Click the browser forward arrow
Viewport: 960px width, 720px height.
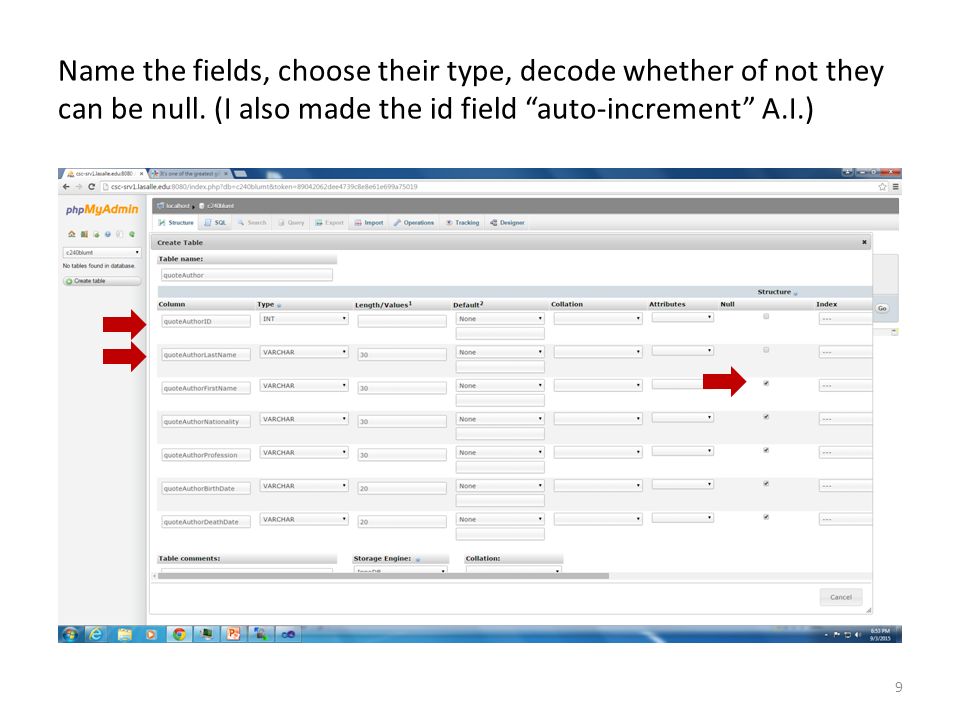coord(78,187)
